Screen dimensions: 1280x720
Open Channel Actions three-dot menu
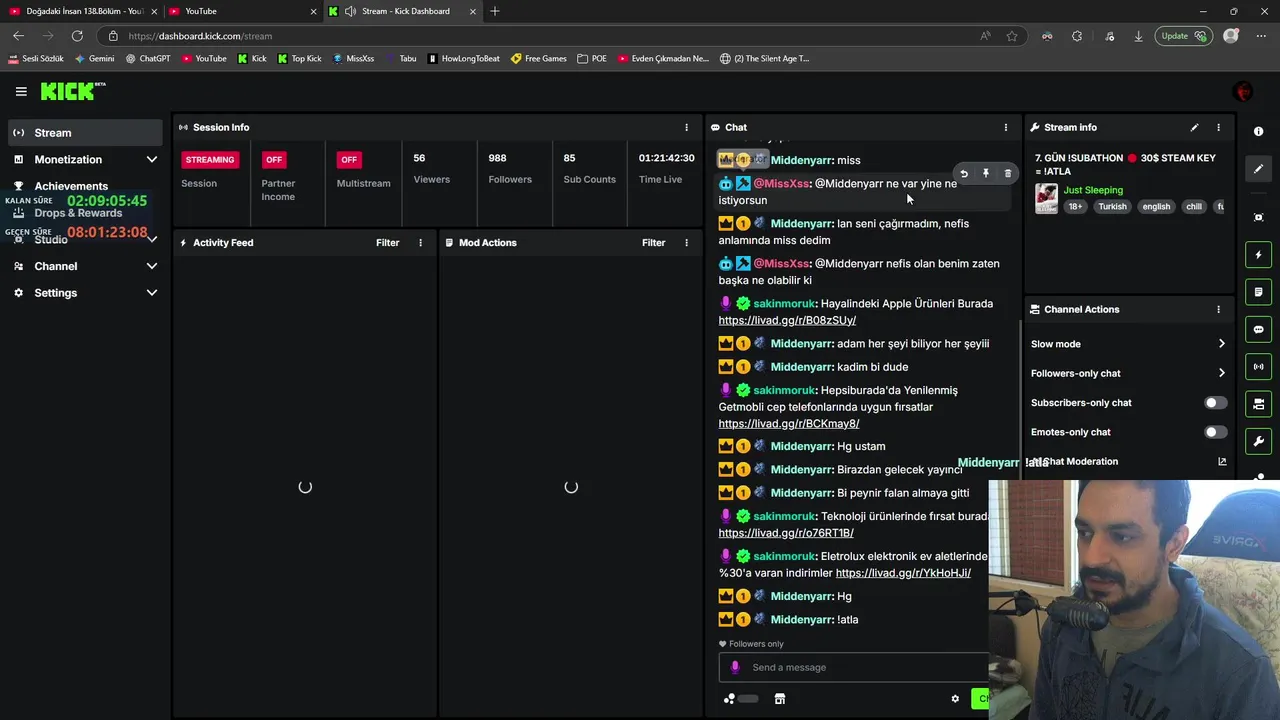pos(1218,309)
